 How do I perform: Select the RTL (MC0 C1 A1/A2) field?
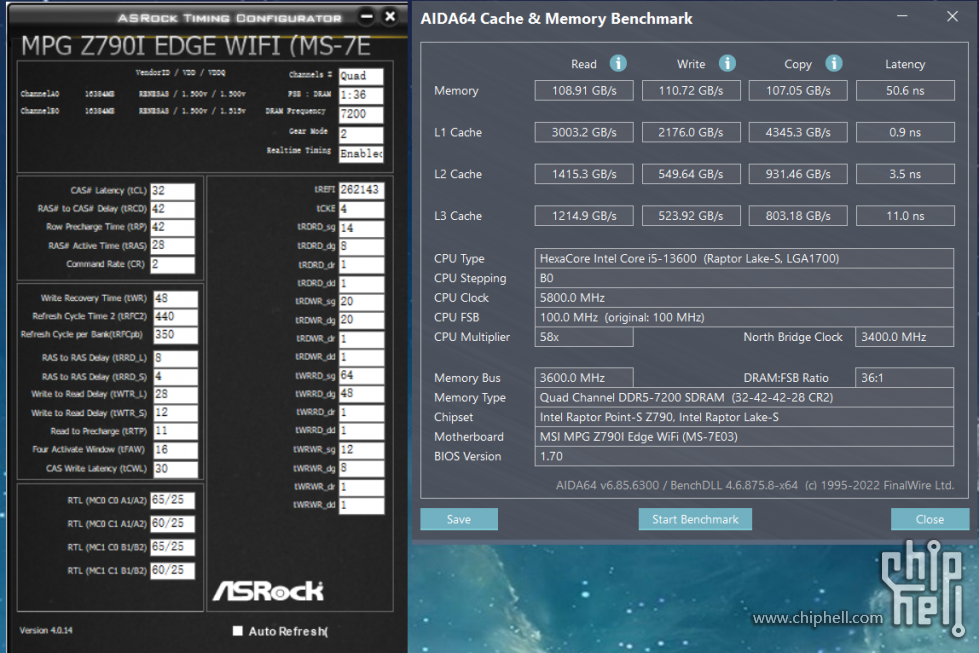point(172,524)
